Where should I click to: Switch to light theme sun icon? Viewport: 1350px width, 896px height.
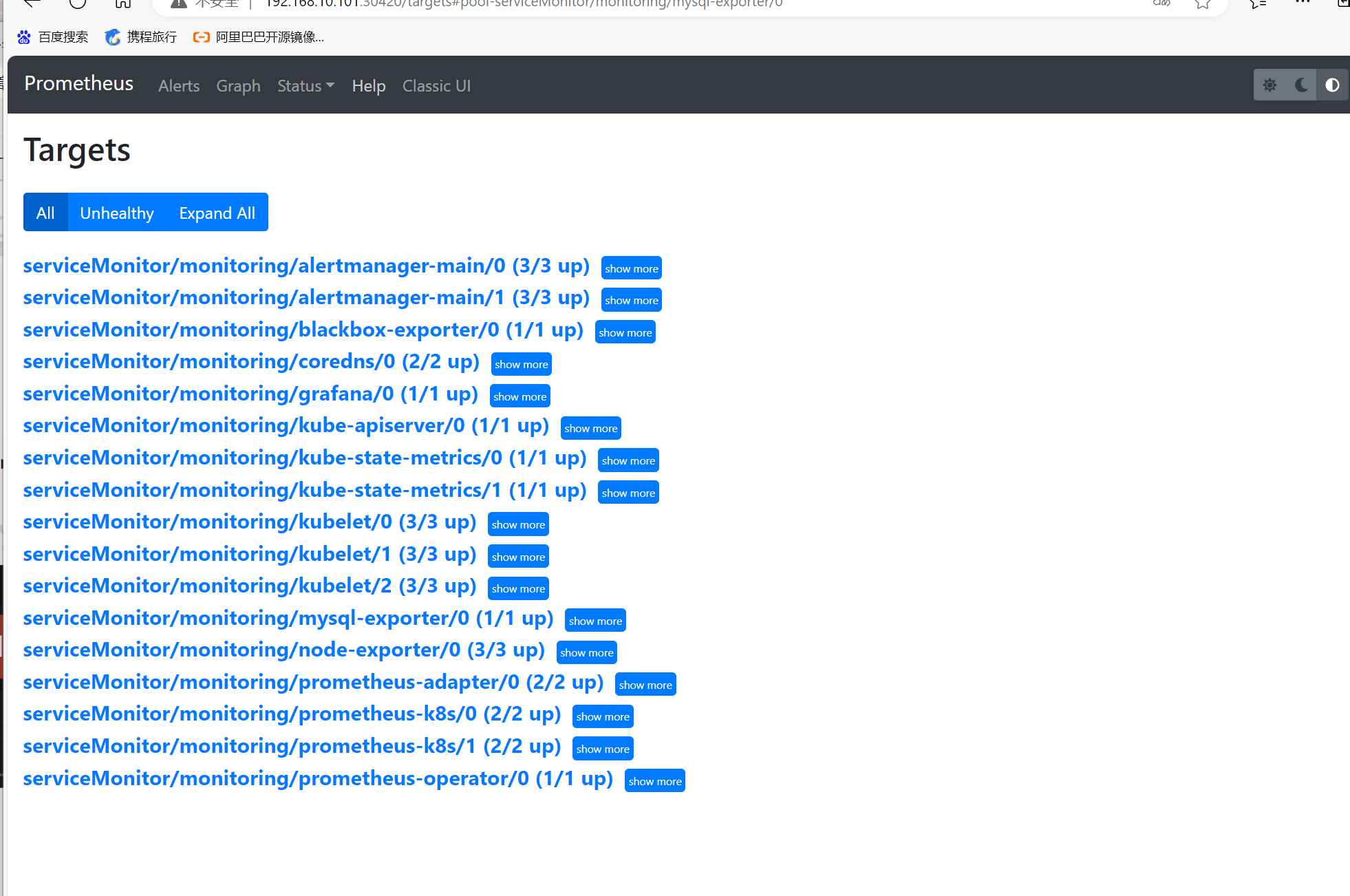(x=1269, y=85)
